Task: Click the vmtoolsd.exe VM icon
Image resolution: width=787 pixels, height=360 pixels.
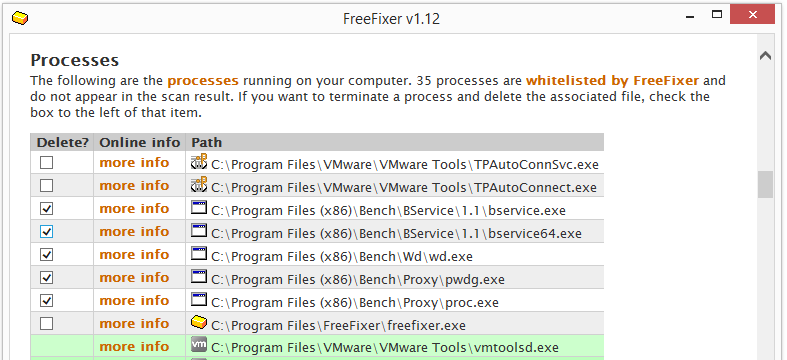Action: point(199,345)
